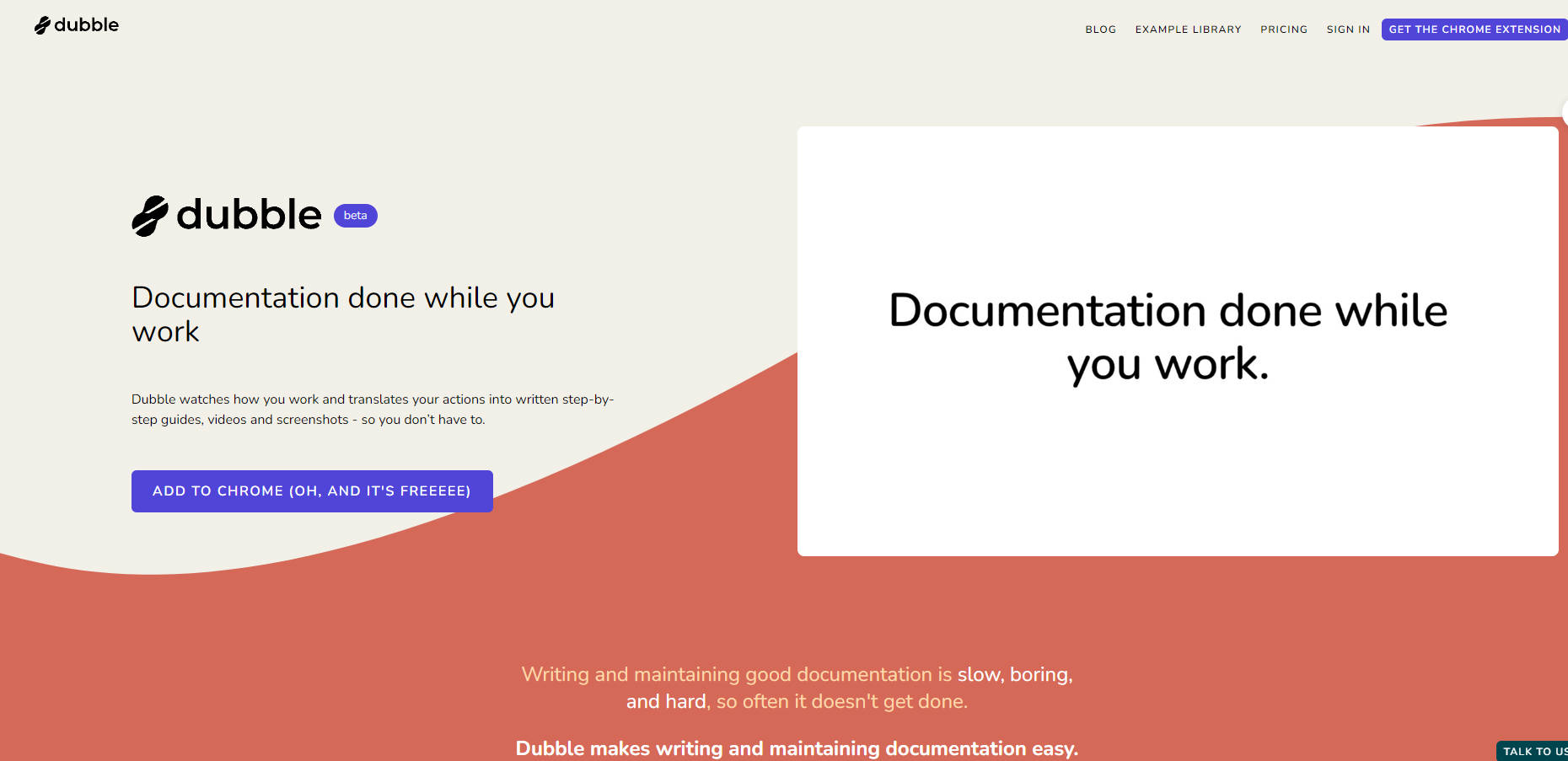
Task: Click 'Dubble makes writing and maintaining documentation easy' line
Action: click(797, 748)
